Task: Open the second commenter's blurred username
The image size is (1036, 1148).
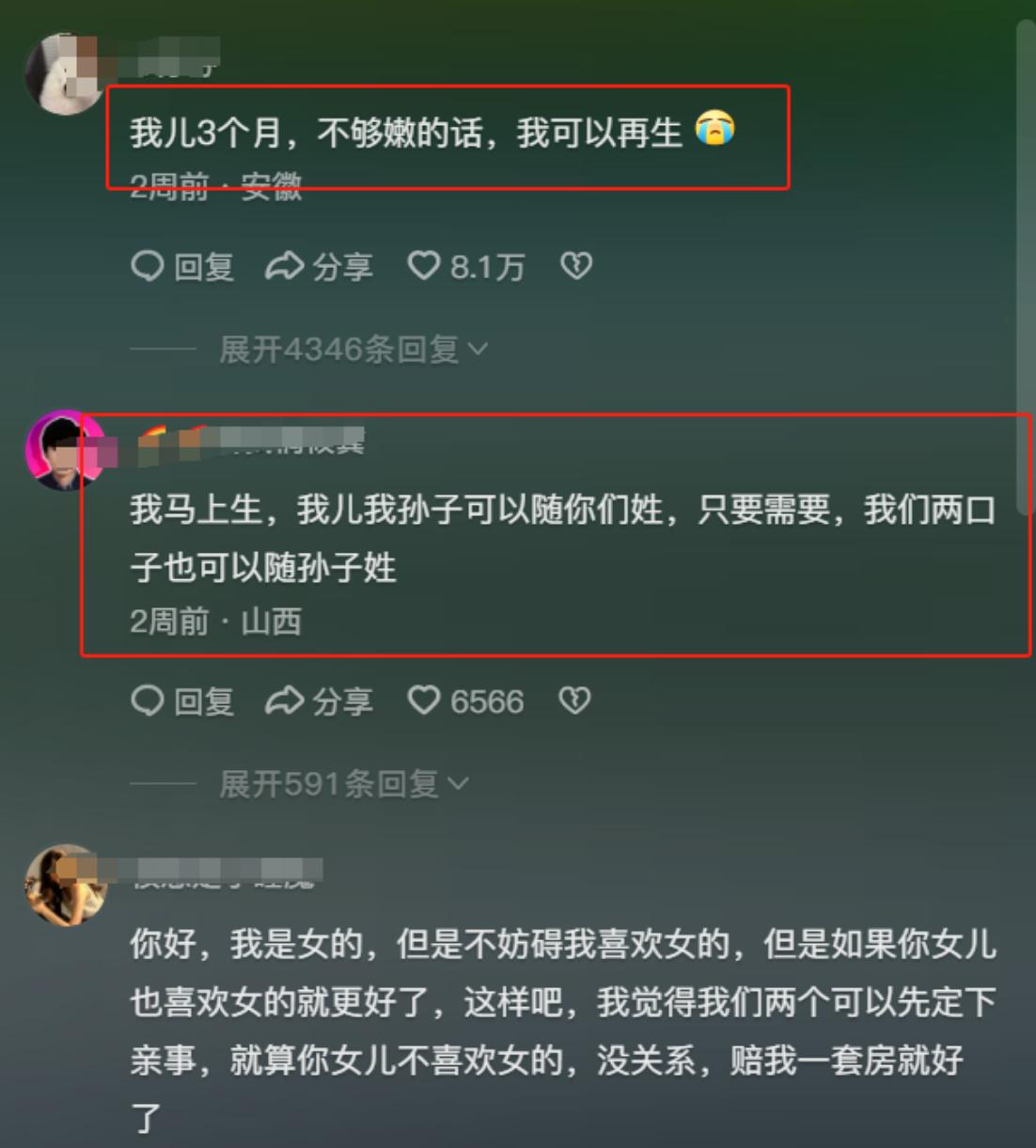Action: (251, 438)
